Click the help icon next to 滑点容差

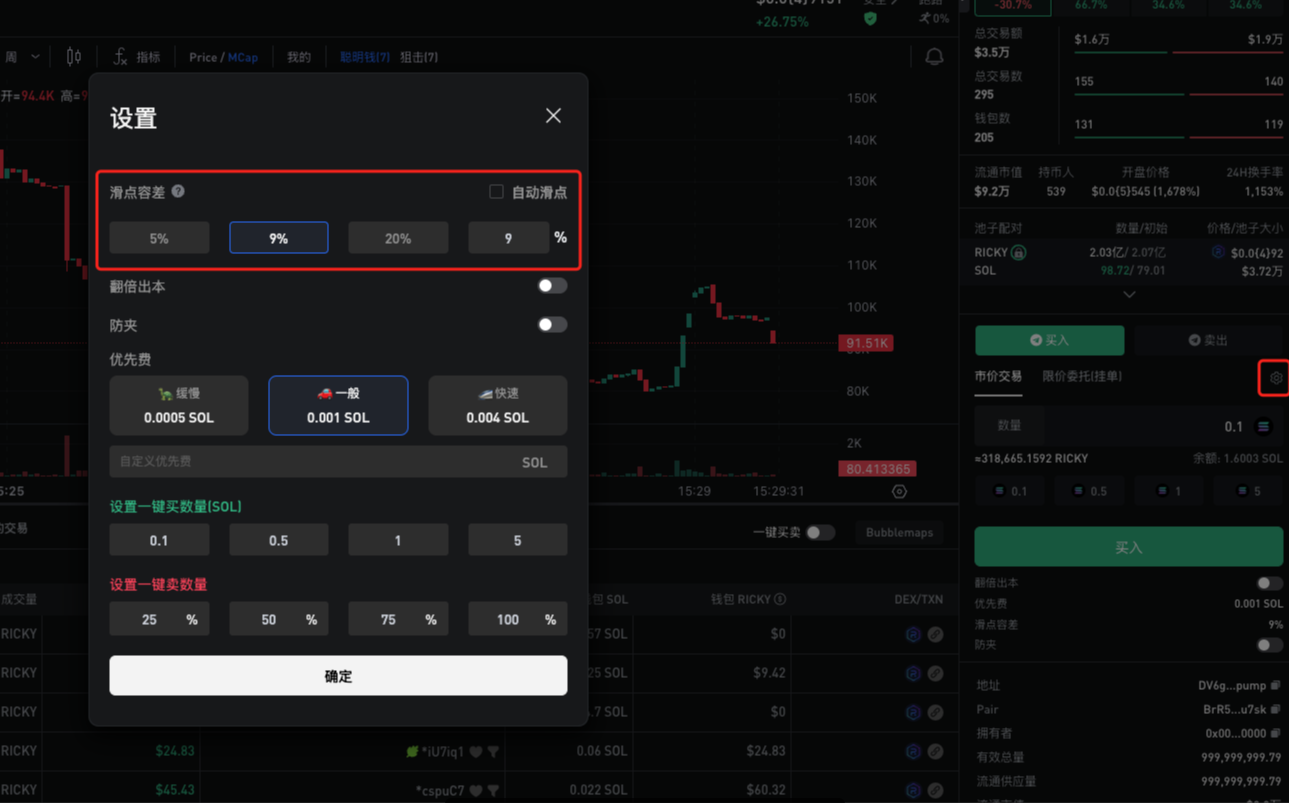coord(178,191)
